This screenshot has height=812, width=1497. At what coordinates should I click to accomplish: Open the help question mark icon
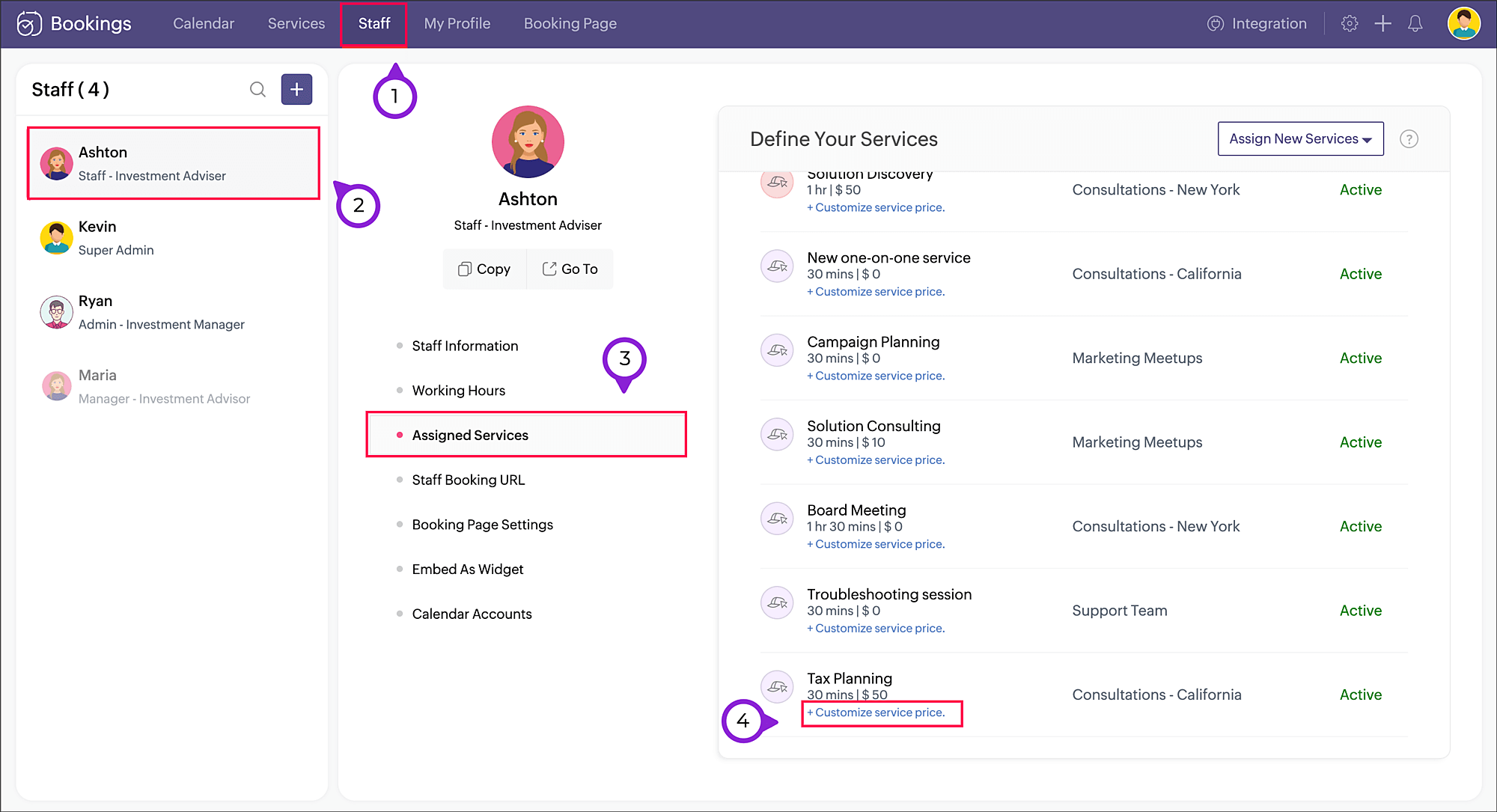click(1409, 139)
